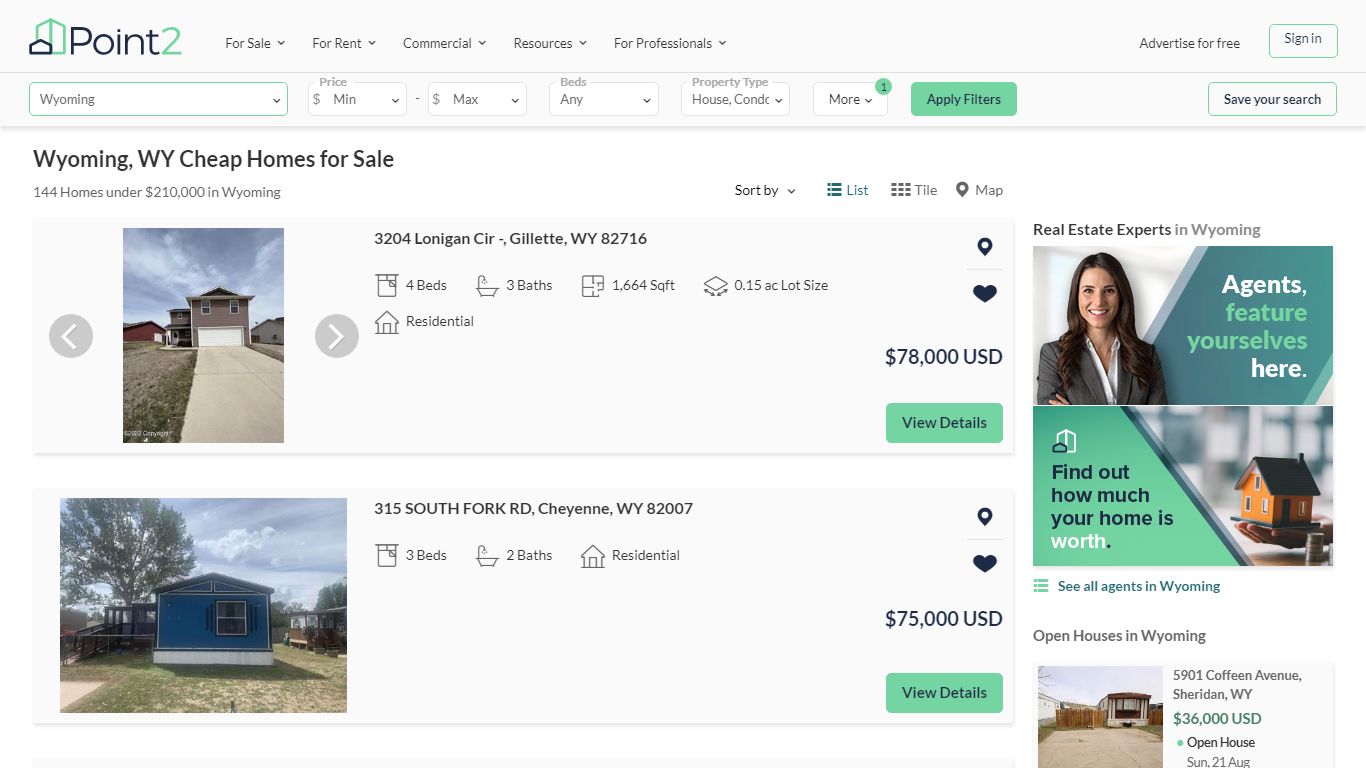Click the bath icon next to 3 Baths

(487, 286)
